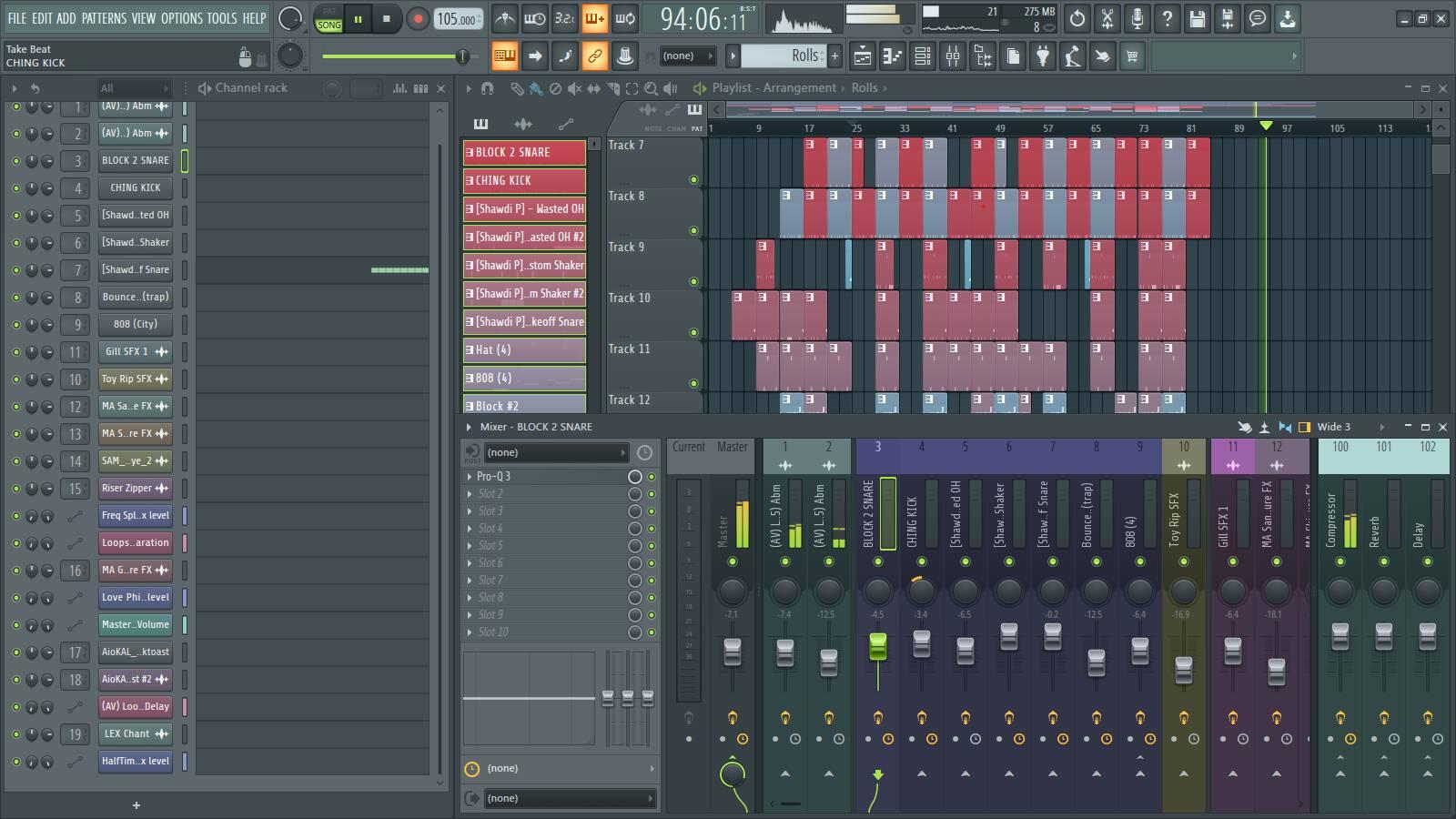Screen dimensions: 1456x819
Task: Select the Slip tool in Playlist
Action: (x=593, y=88)
